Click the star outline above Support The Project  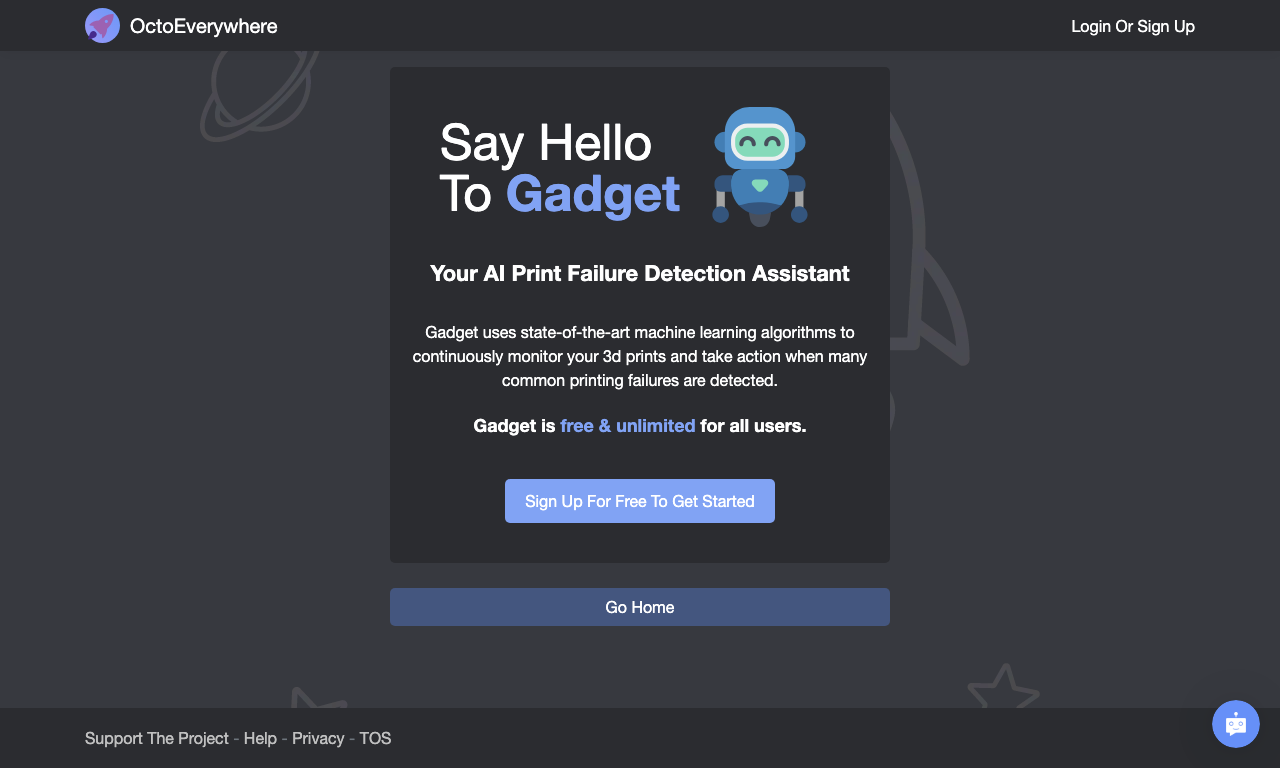click(318, 697)
